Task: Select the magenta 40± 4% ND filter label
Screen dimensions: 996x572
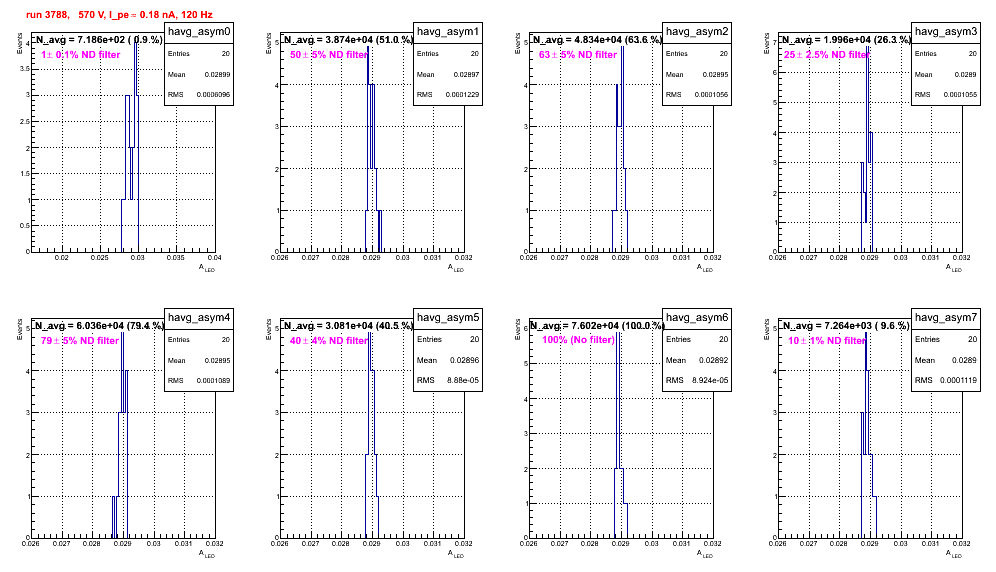Action: tap(329, 341)
